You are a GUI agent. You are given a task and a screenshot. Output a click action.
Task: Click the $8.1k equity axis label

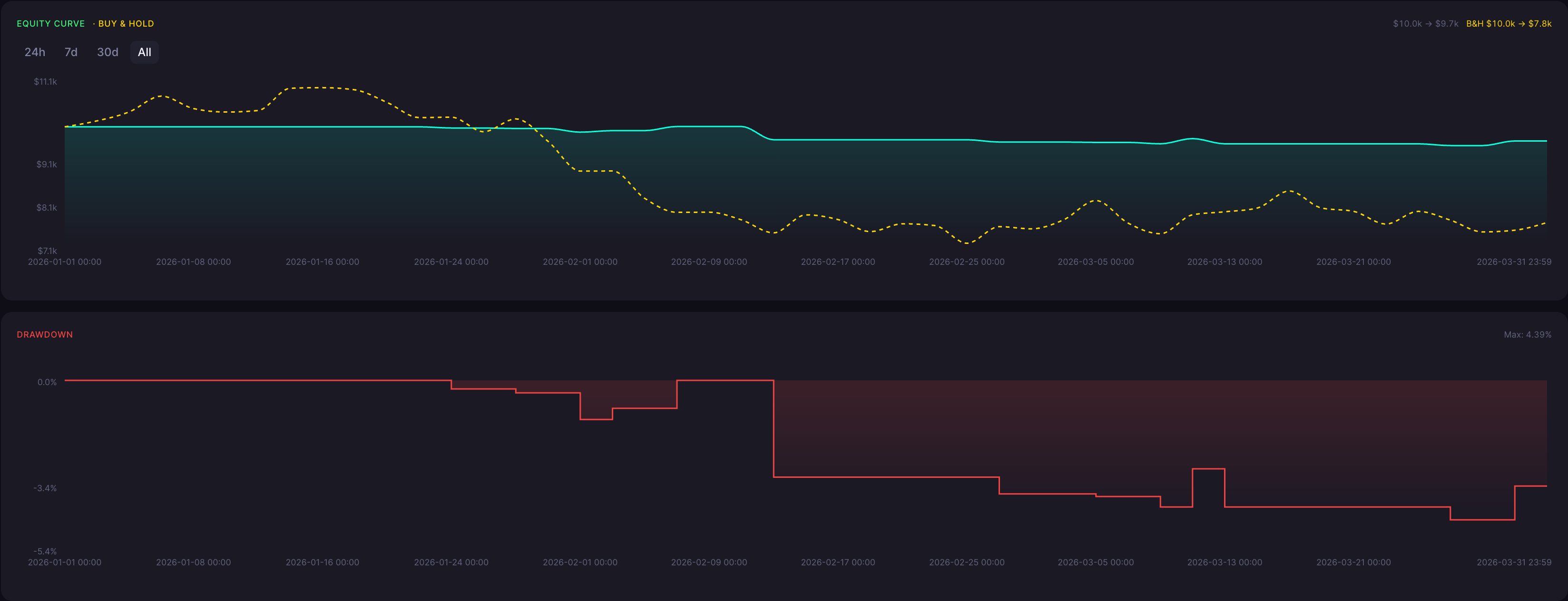(47, 207)
